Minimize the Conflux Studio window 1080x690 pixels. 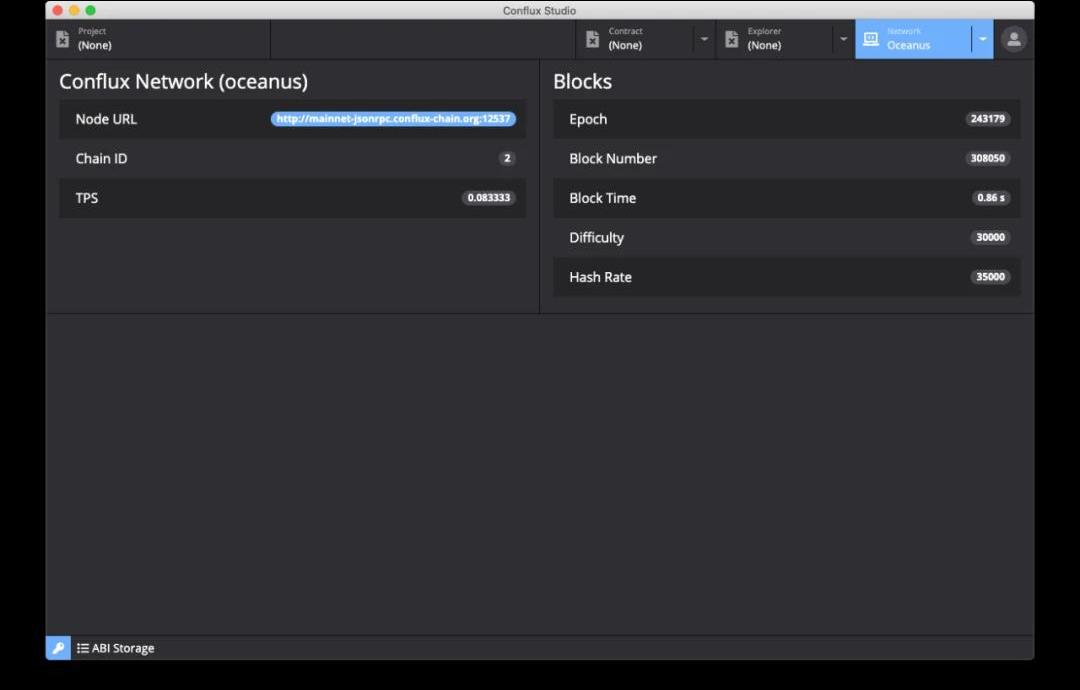pyautogui.click(x=74, y=10)
